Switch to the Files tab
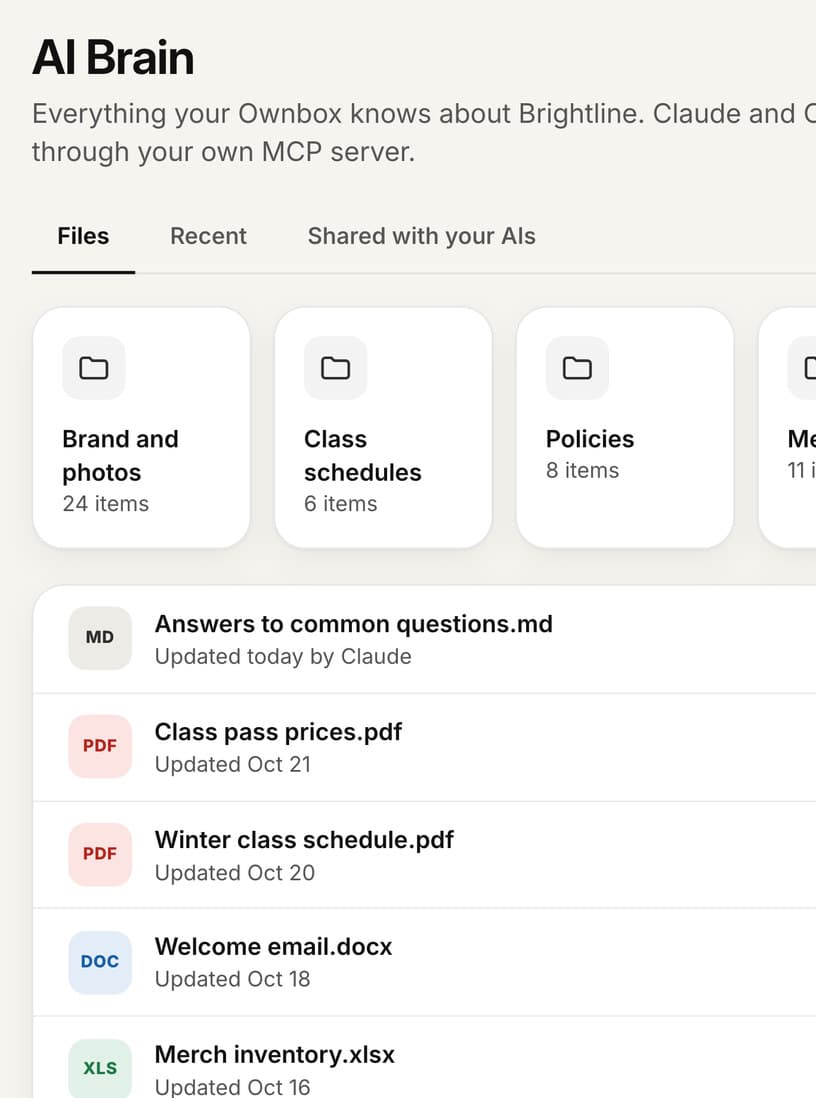This screenshot has height=1098, width=816. click(83, 237)
